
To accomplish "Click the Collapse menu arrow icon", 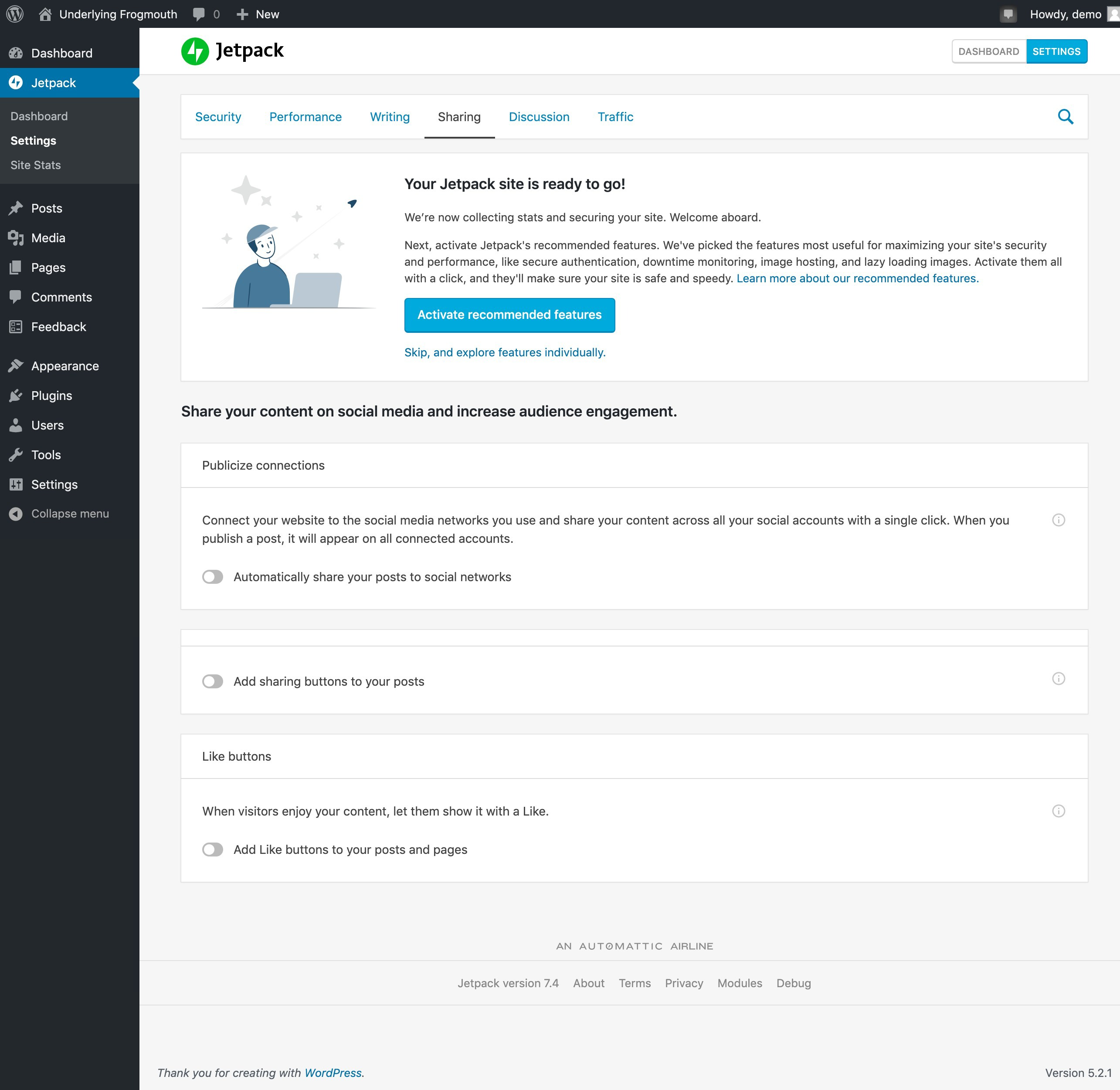I will point(16,514).
